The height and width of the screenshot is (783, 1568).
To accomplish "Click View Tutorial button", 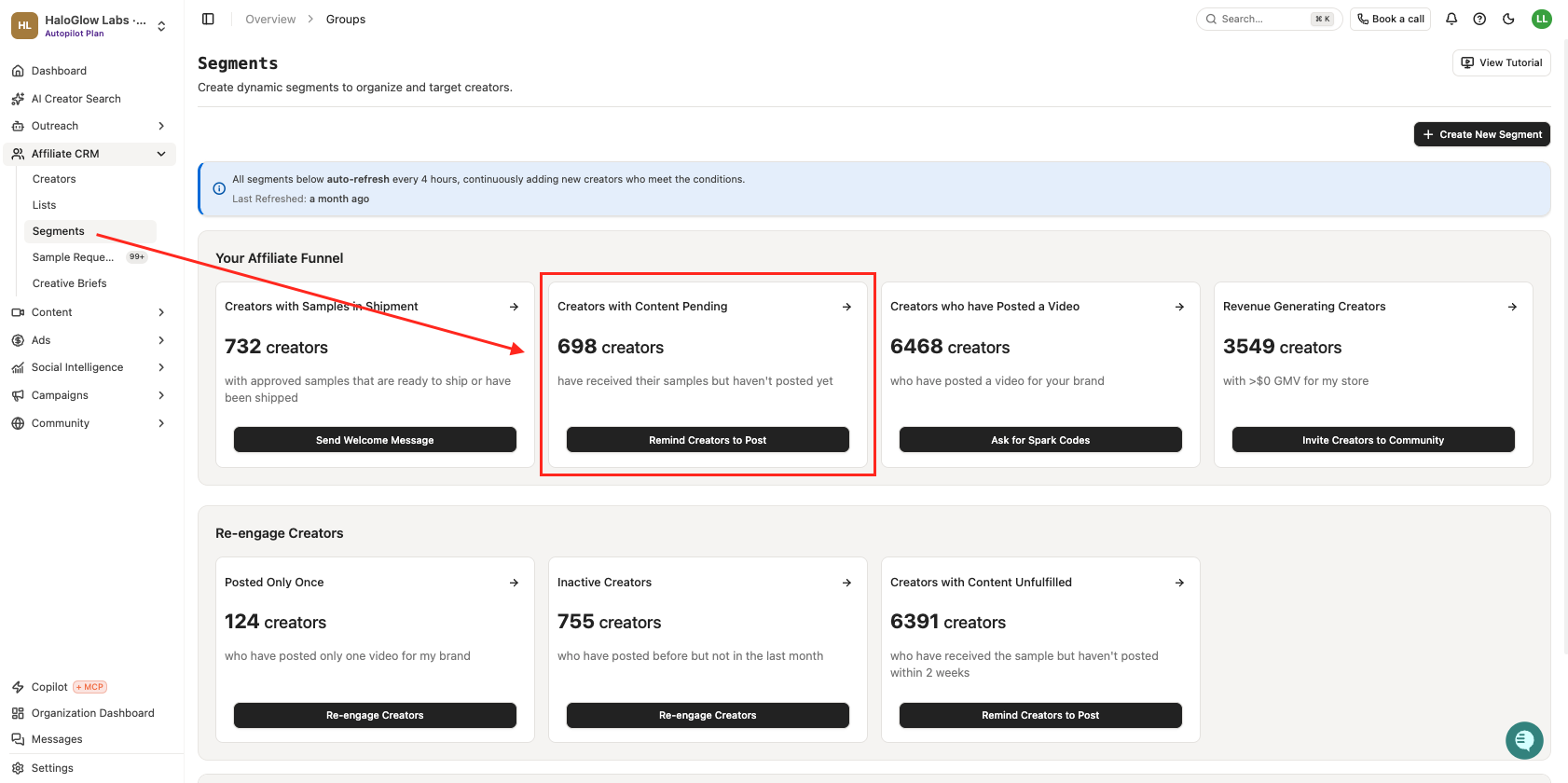I will pyautogui.click(x=1502, y=62).
